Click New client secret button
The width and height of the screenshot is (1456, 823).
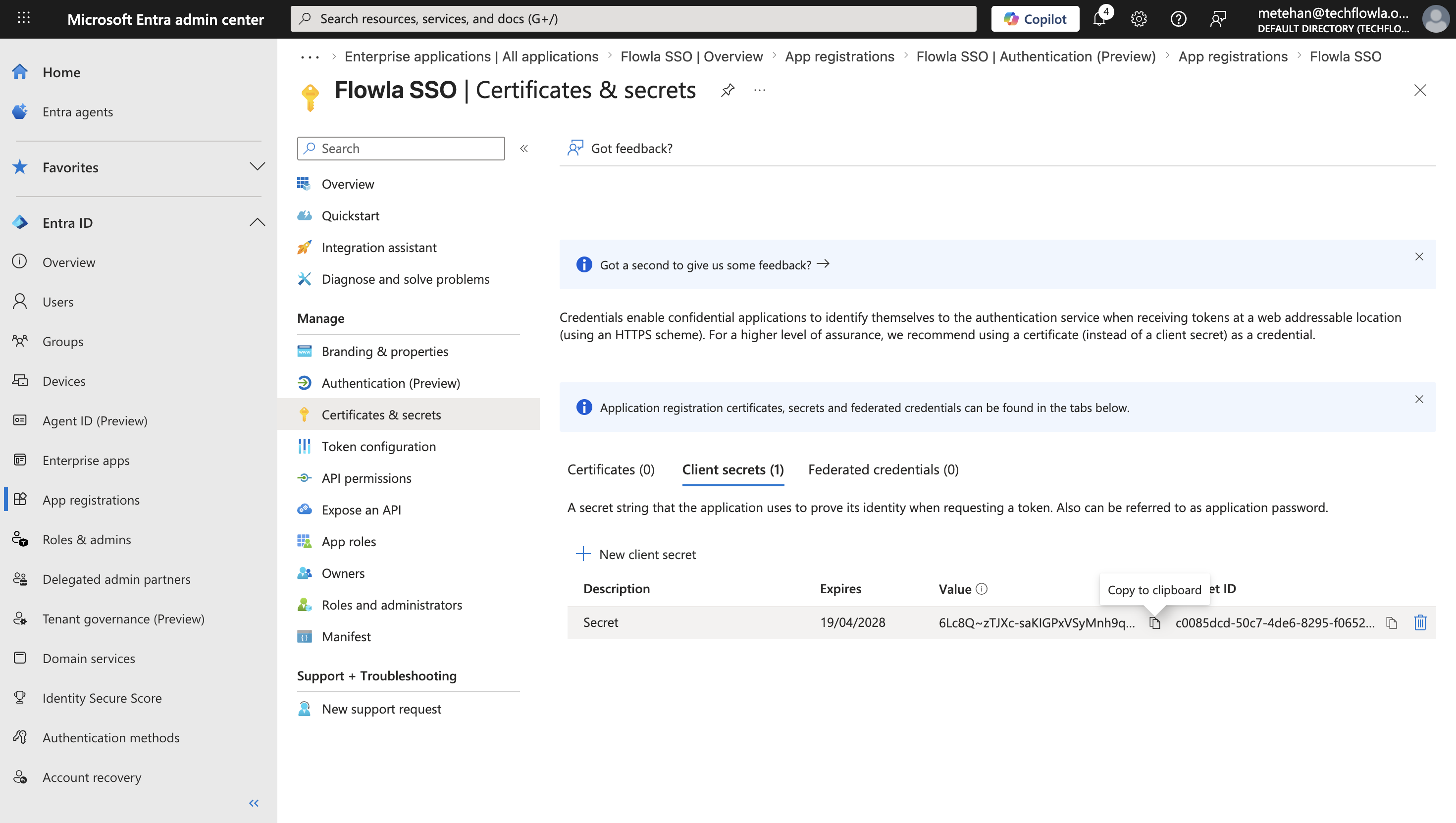click(x=635, y=554)
